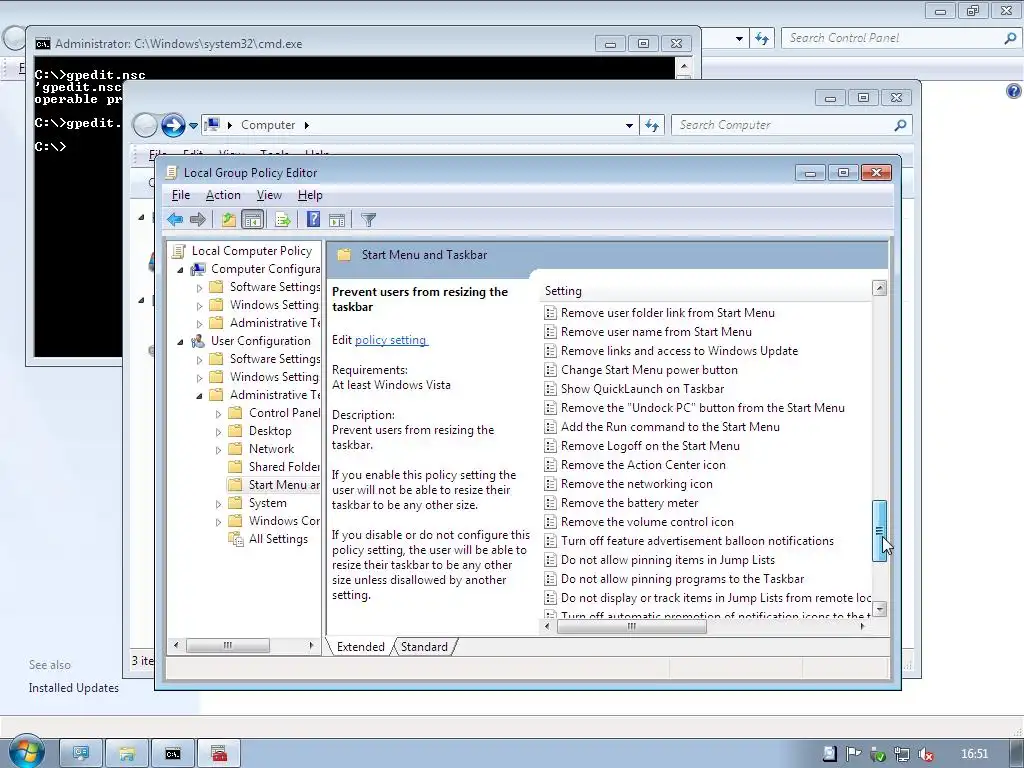Click the Action Center flag tray icon
Screen dimensions: 1024x768
click(853, 754)
